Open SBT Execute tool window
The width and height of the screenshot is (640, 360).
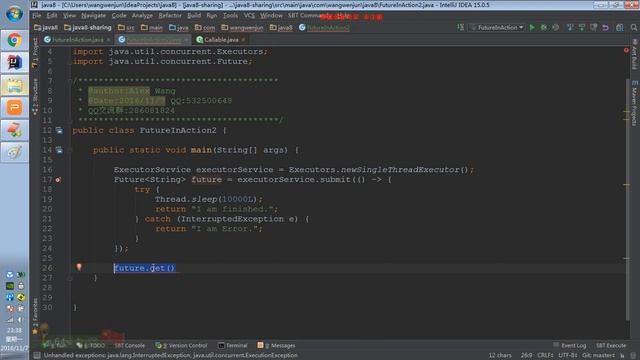(611, 345)
